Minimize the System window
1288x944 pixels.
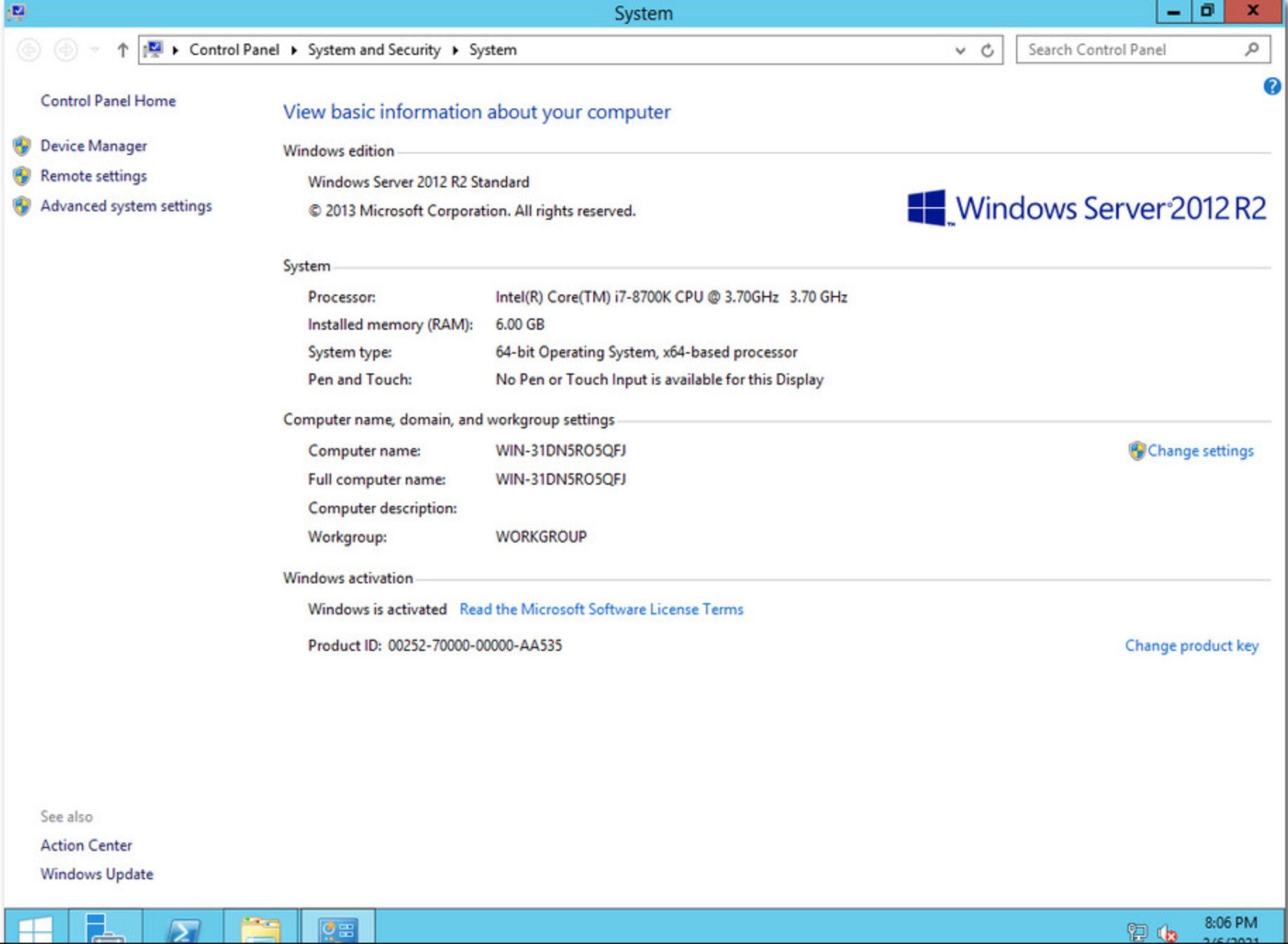1173,11
